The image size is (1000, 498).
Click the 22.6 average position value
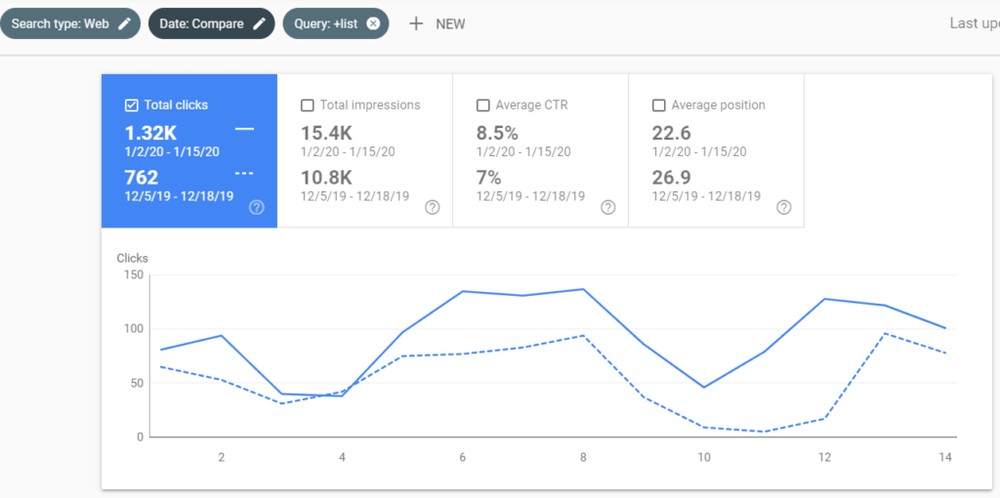(x=671, y=133)
